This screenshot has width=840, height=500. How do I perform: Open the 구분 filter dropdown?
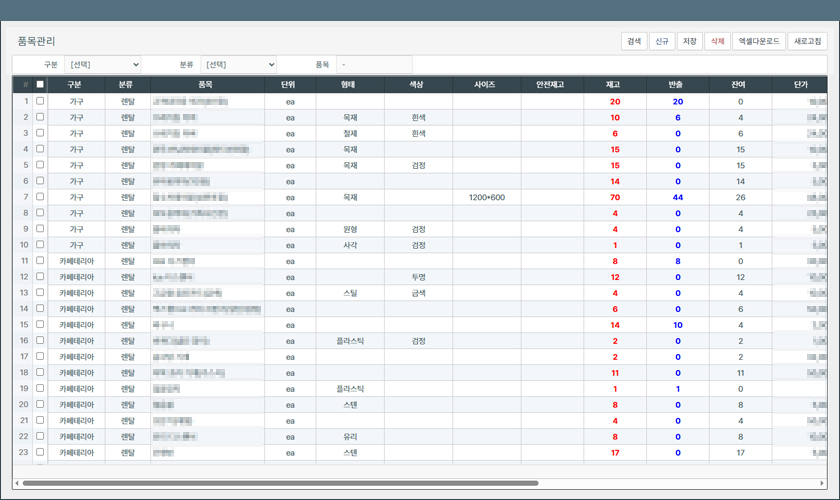(104, 65)
